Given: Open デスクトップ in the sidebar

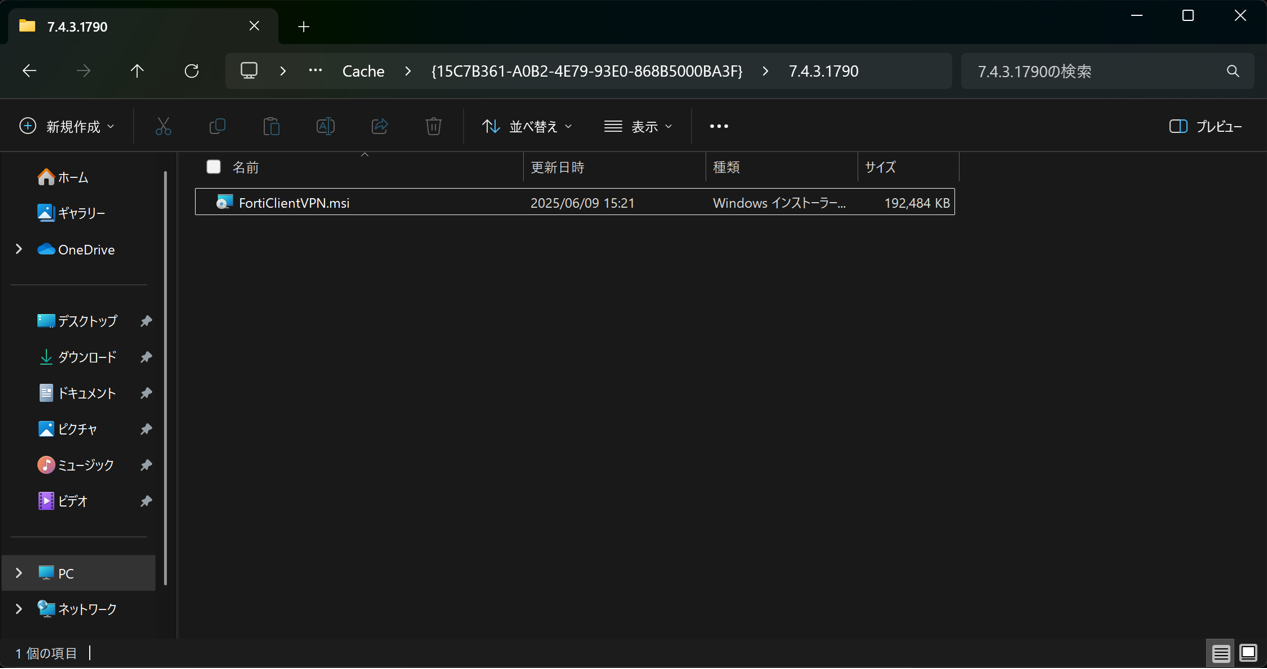Looking at the screenshot, I should [x=77, y=321].
